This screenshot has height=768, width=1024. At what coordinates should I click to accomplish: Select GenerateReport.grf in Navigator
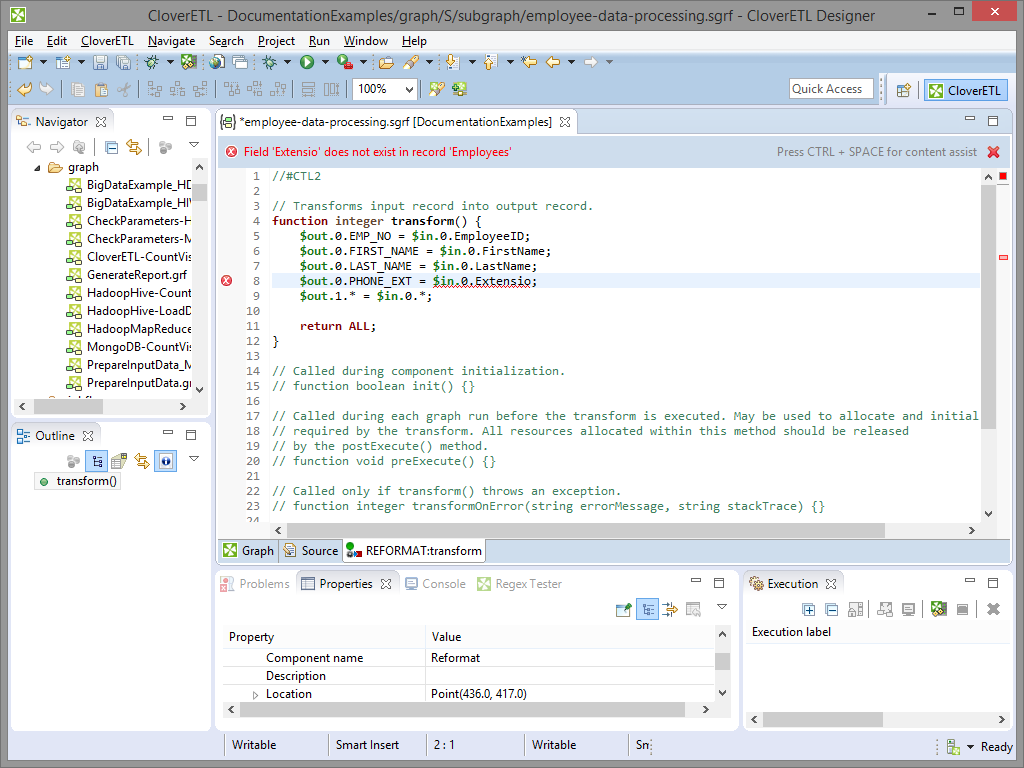137,274
